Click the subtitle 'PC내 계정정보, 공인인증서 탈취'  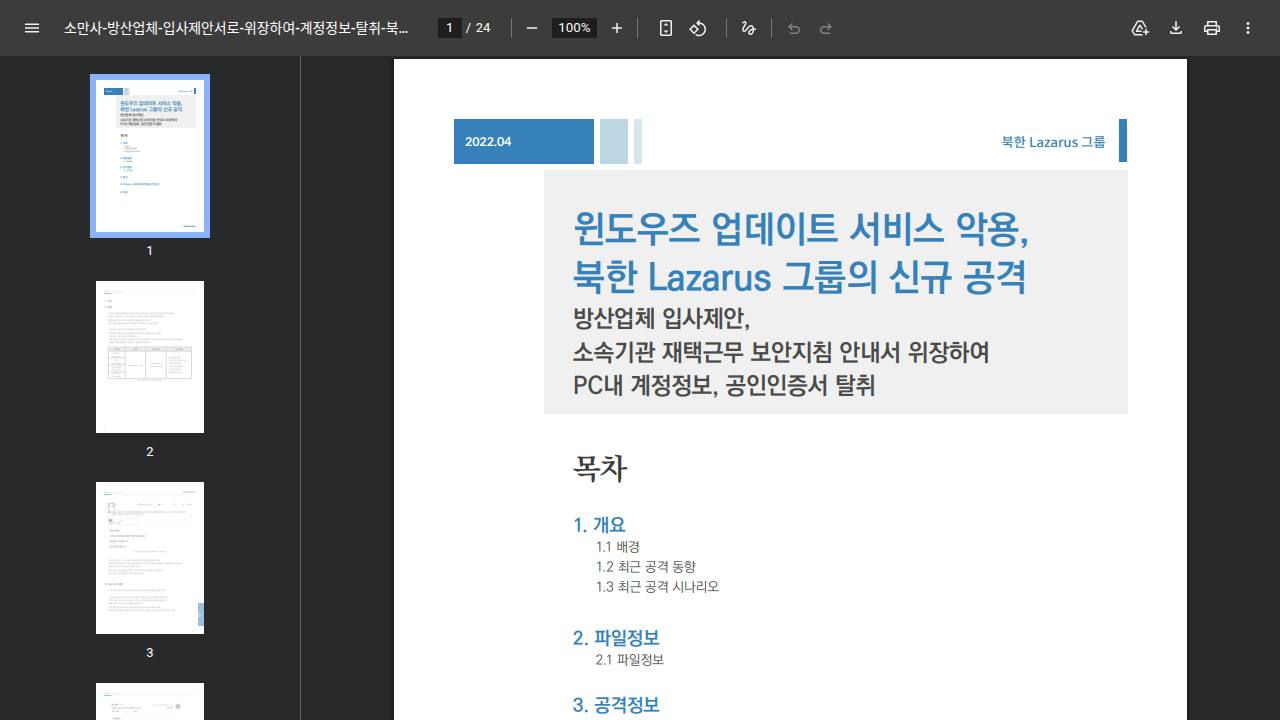(x=724, y=385)
